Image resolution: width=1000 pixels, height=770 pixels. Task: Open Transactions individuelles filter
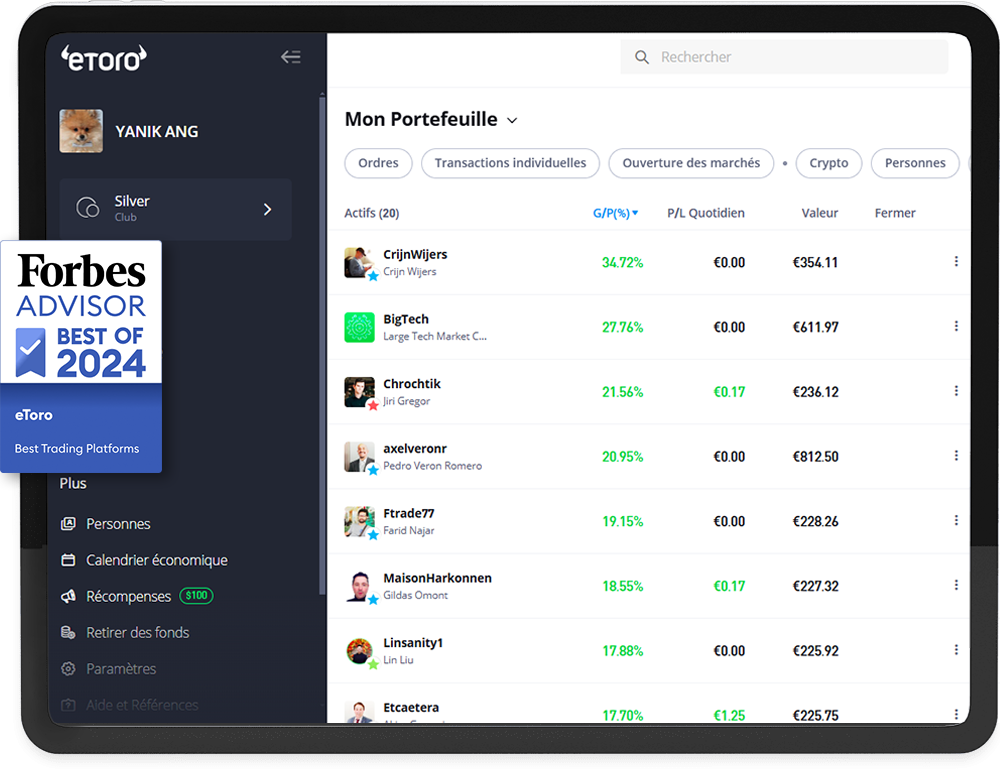click(510, 163)
